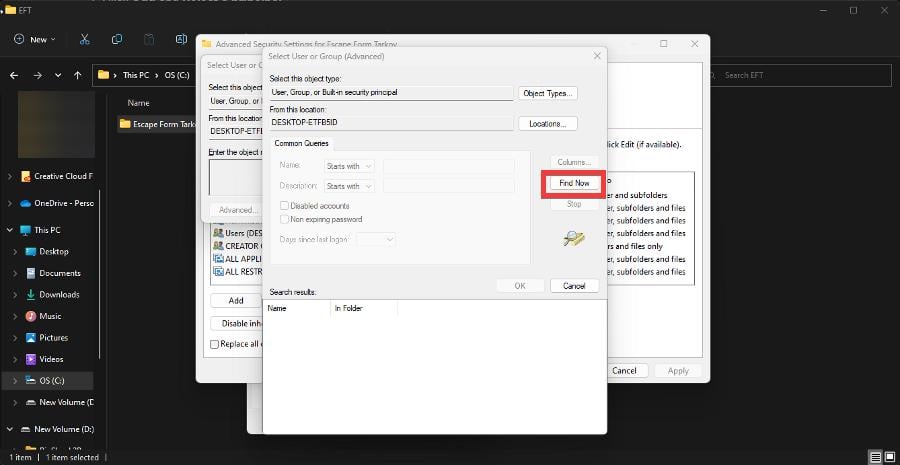Open Videos in the Explorer sidebar

click(53, 359)
